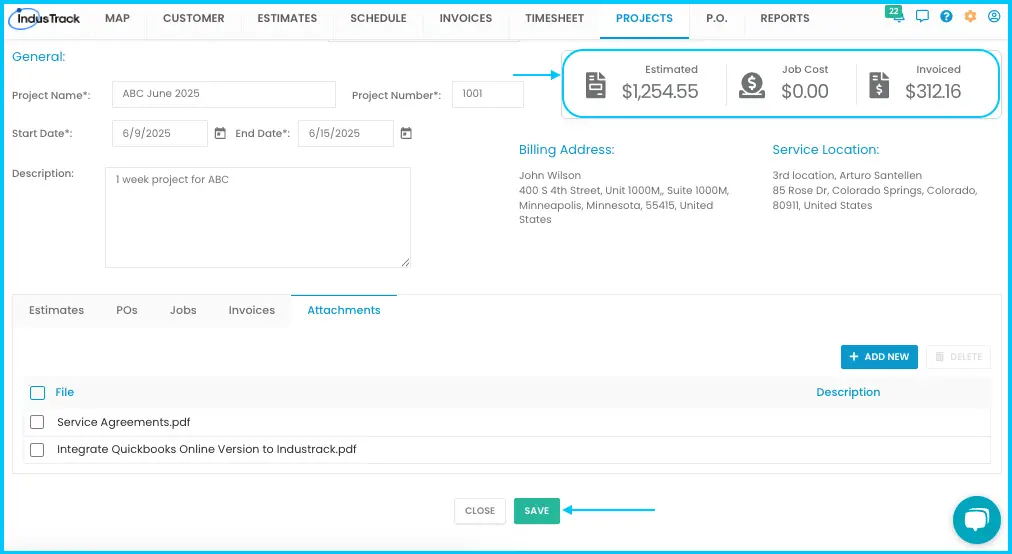The width and height of the screenshot is (1012, 554).
Task: Open the PROJECTS menu
Action: [644, 18]
